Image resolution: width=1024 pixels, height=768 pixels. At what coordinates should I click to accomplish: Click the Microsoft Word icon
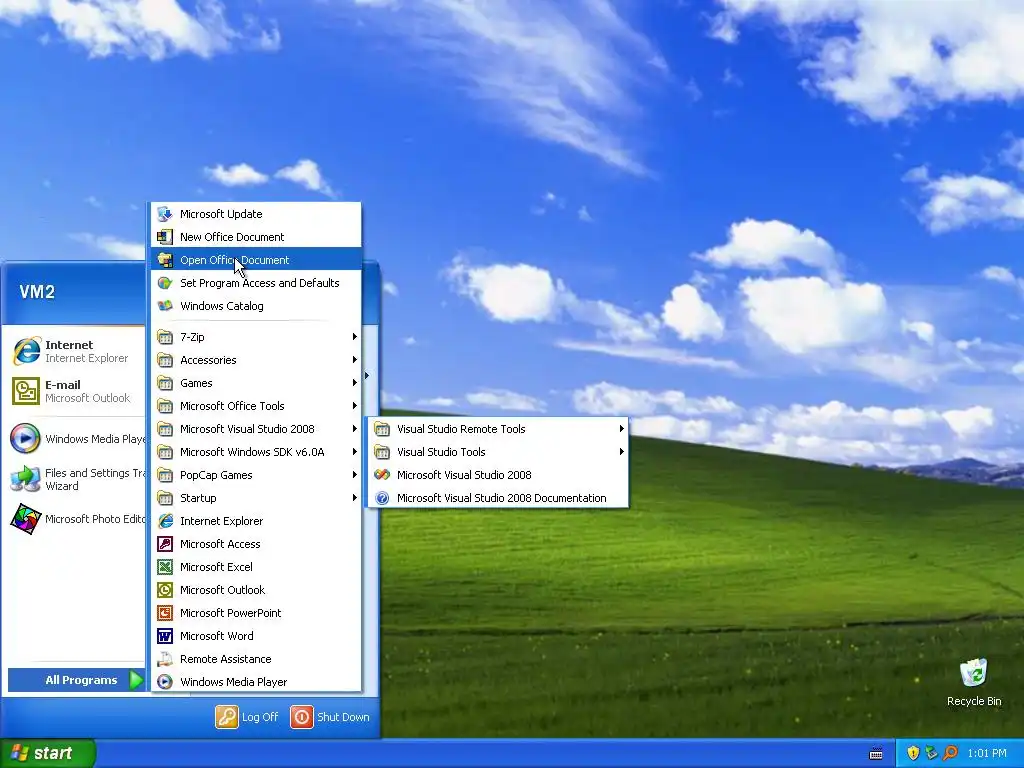(x=165, y=635)
